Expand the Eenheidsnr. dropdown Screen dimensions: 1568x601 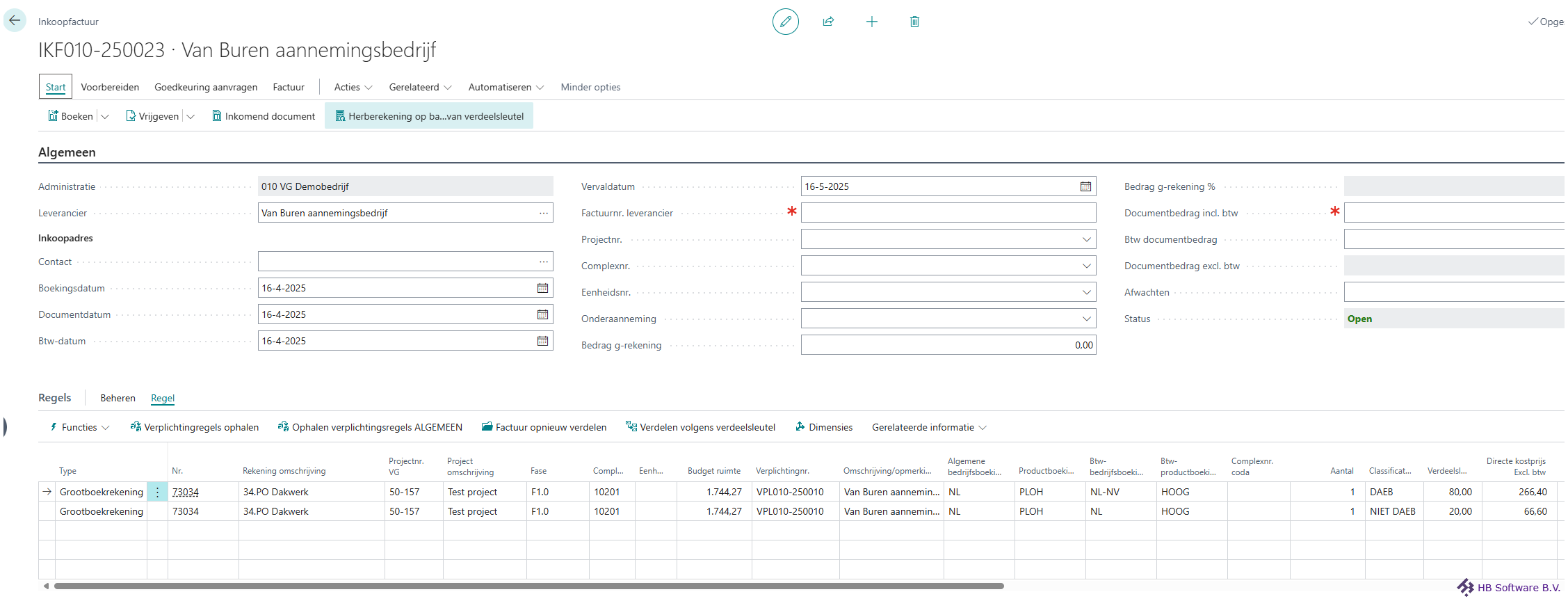click(x=1086, y=292)
